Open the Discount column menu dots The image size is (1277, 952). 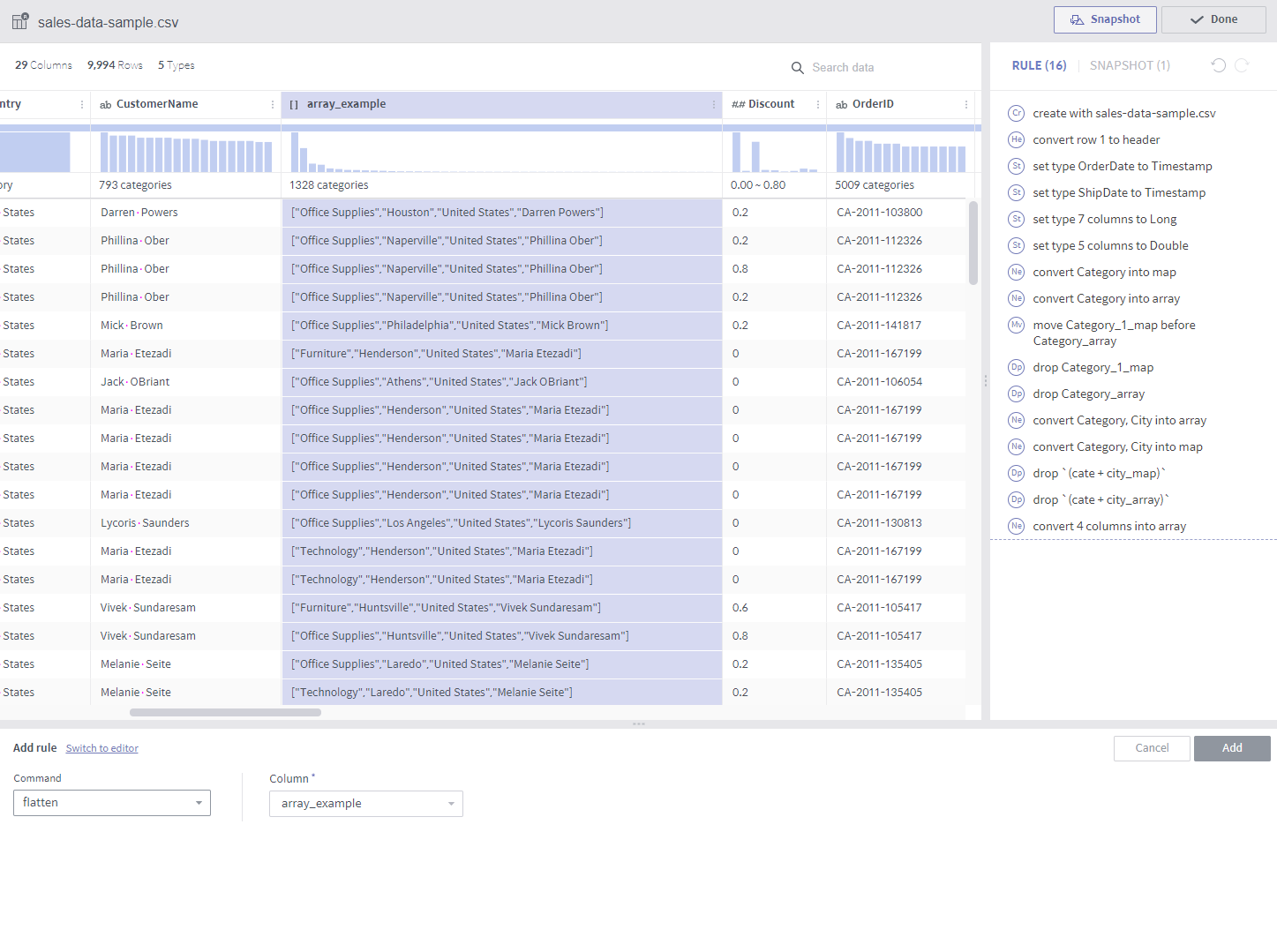point(818,104)
